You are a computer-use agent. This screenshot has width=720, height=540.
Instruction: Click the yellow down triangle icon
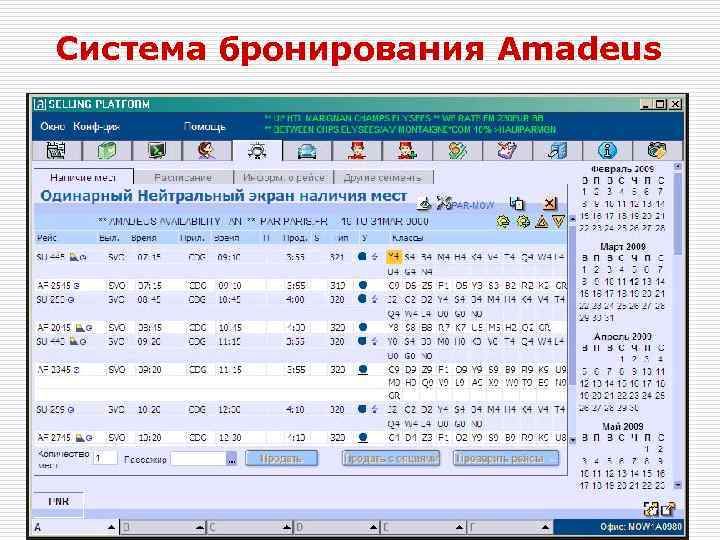coord(558,222)
